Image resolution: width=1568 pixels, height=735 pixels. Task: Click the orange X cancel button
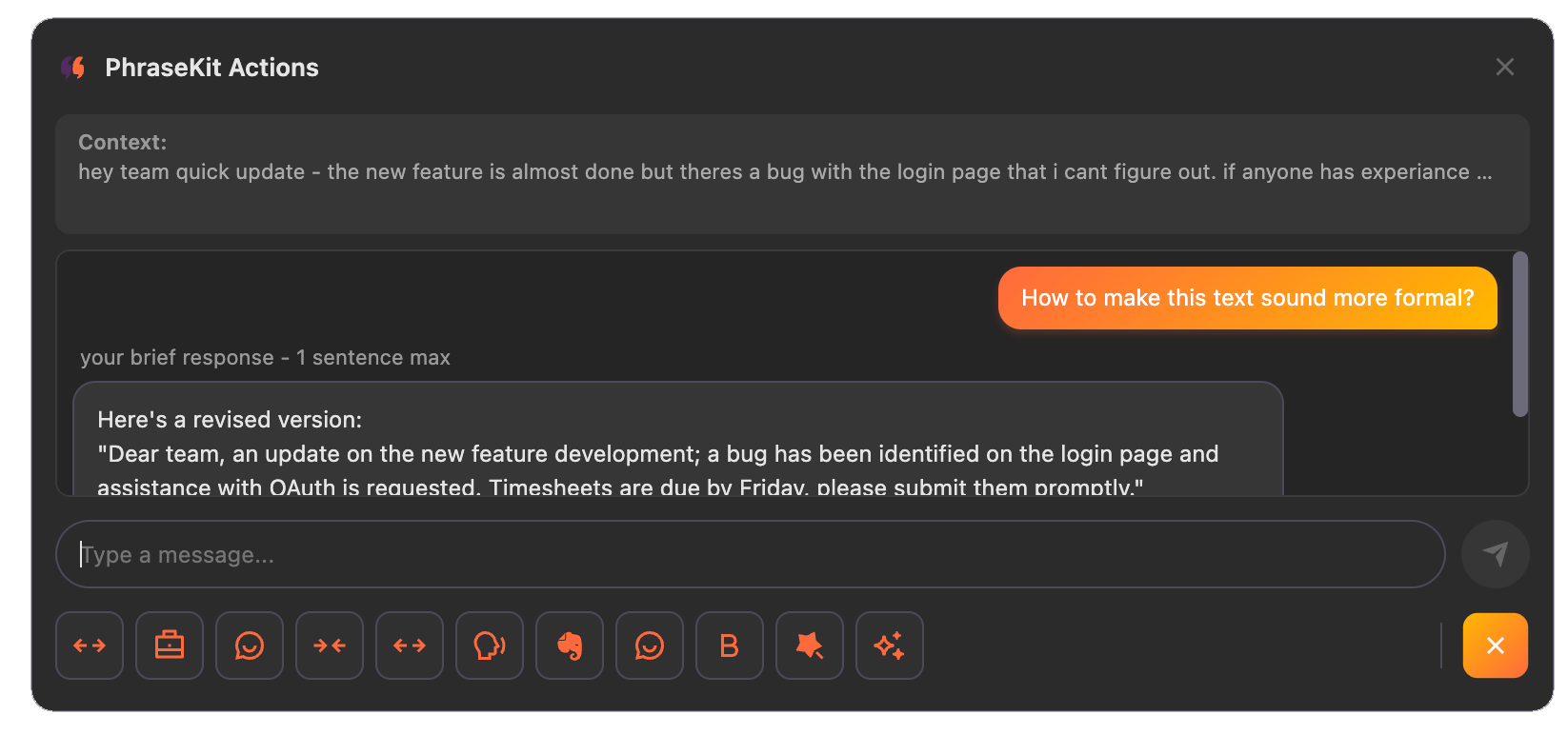click(x=1496, y=646)
